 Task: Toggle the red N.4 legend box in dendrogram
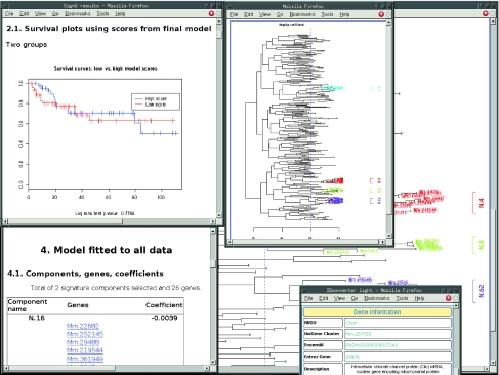[x=372, y=181]
